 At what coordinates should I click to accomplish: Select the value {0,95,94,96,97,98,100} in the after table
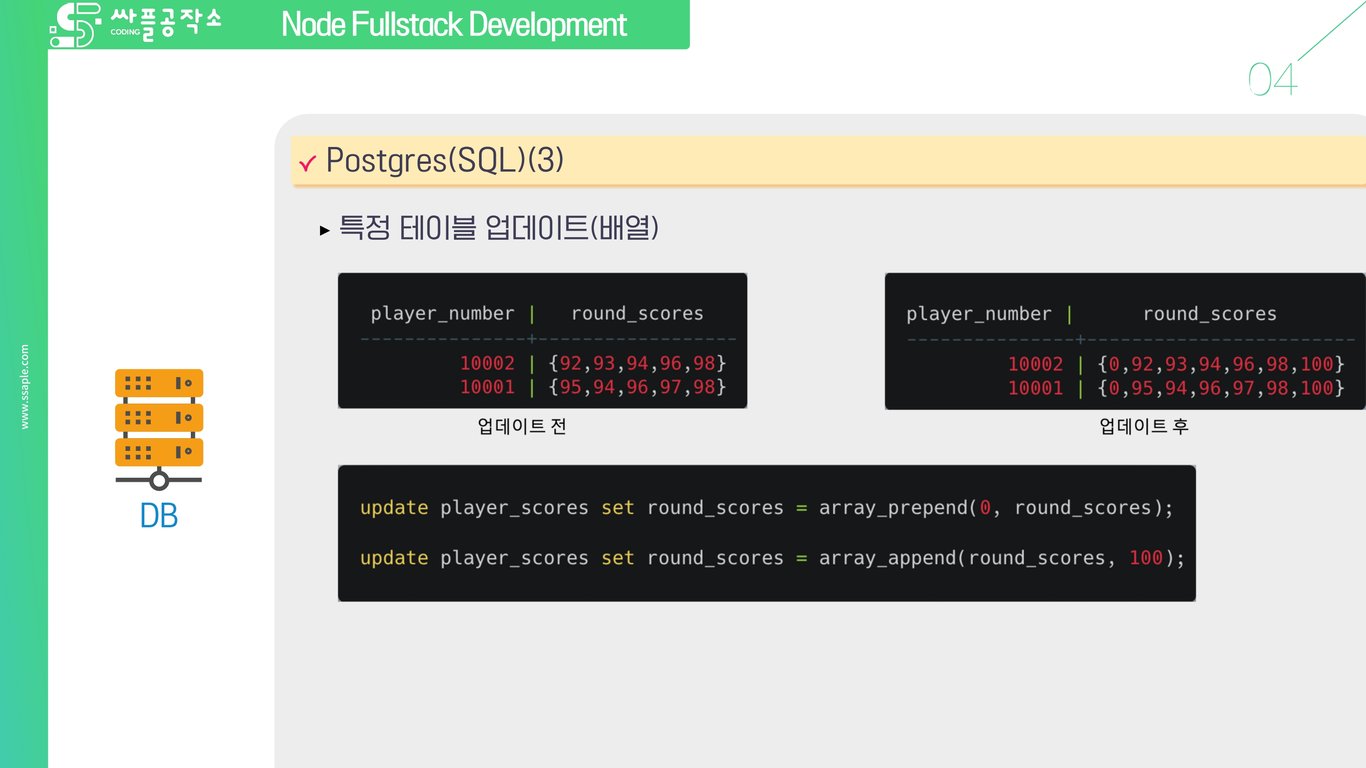[1221, 388]
